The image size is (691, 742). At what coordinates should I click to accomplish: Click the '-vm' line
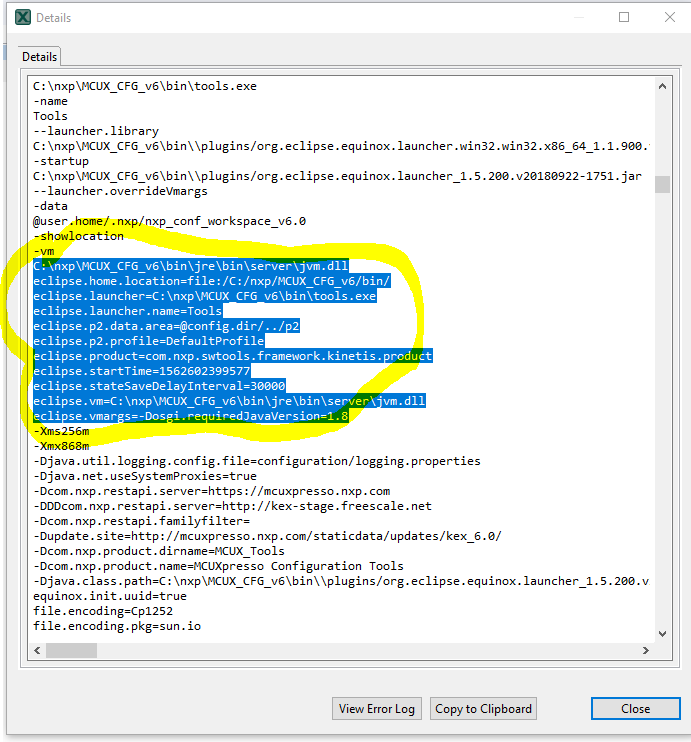coord(44,251)
